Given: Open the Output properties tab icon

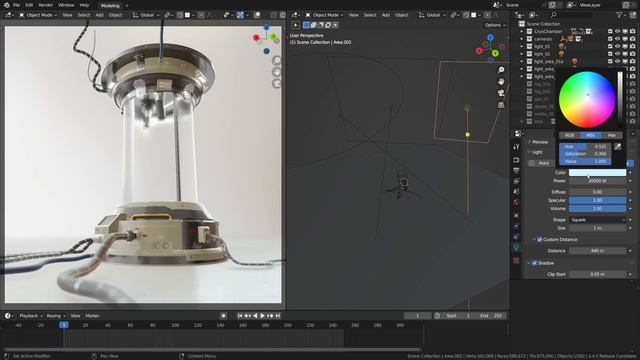Looking at the screenshot, I should coord(516,170).
